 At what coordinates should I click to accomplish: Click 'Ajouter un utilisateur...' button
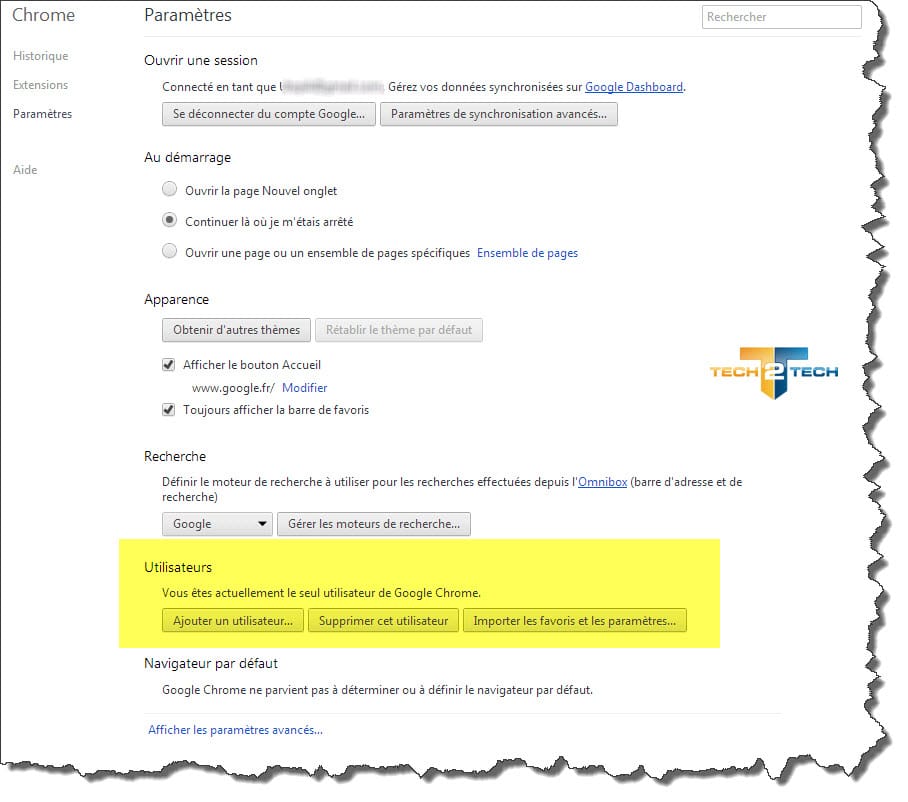click(232, 621)
